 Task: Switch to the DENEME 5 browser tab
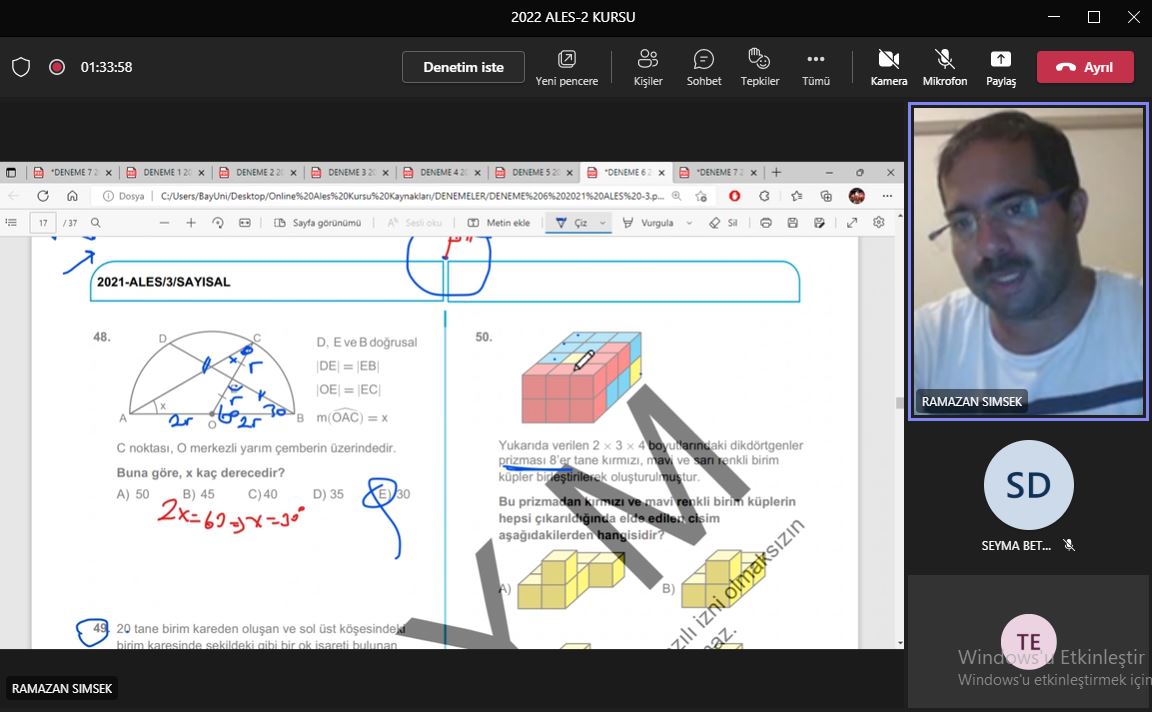[534, 173]
